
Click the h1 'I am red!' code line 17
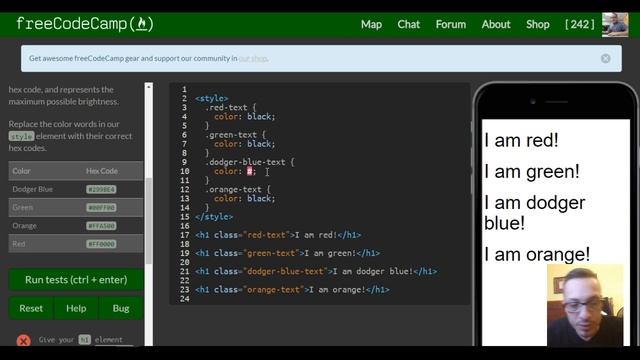(278, 235)
